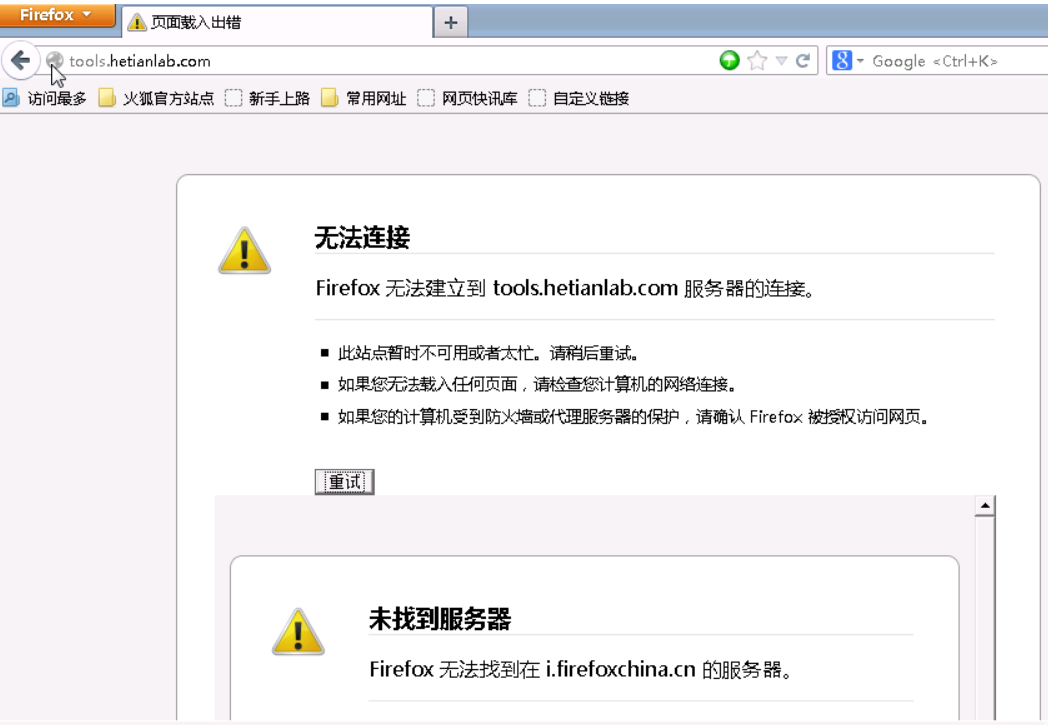Expand the URL history dropdown arrow

781,61
